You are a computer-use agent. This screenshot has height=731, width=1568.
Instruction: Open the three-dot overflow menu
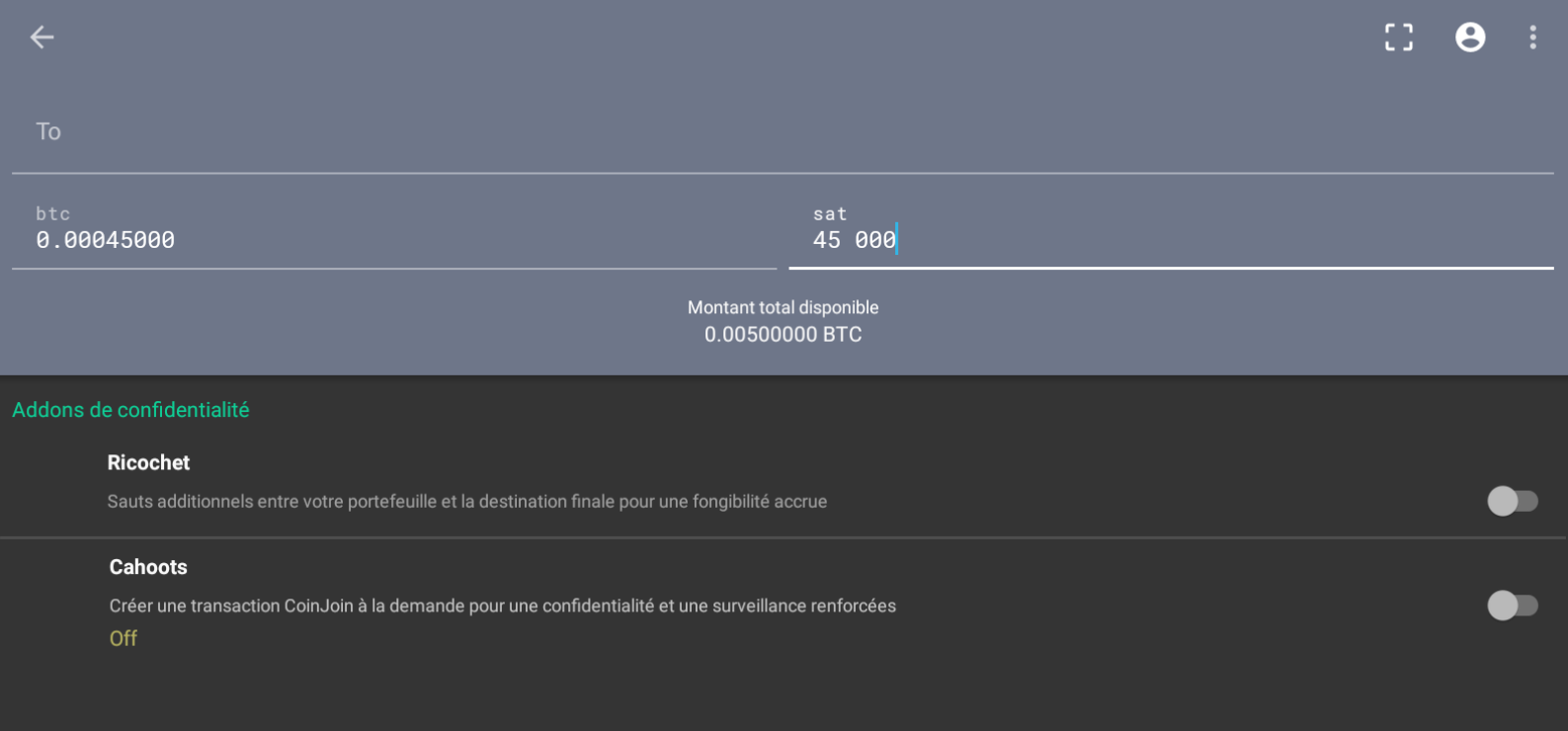coord(1532,38)
